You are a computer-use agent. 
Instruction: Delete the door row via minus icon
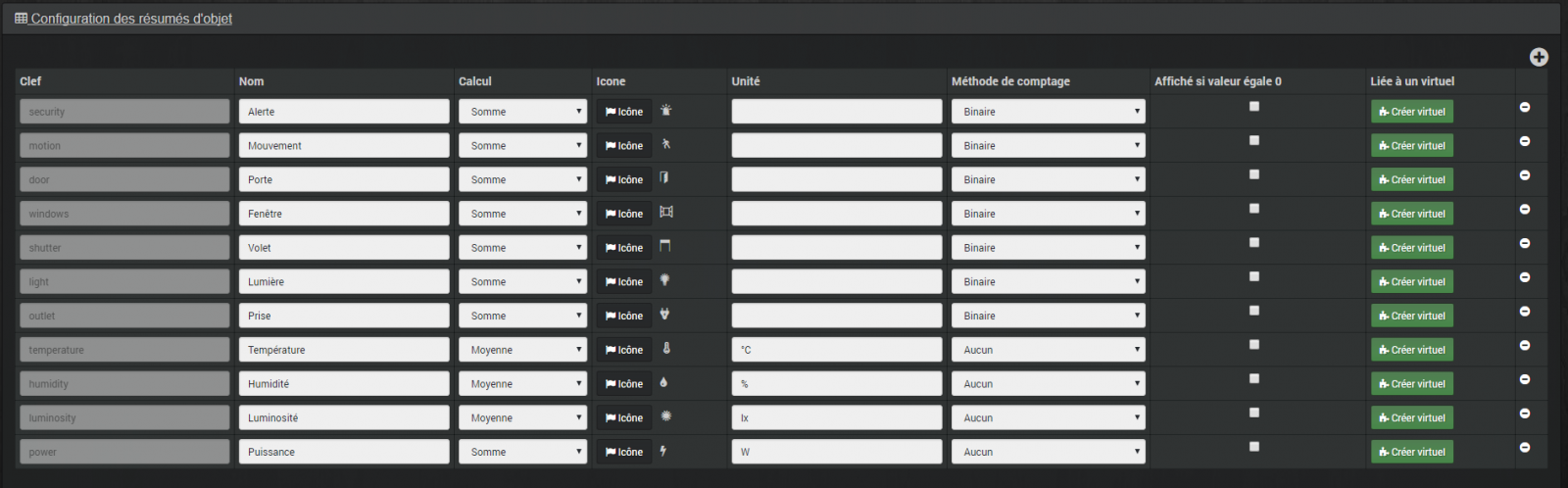coord(1525,175)
